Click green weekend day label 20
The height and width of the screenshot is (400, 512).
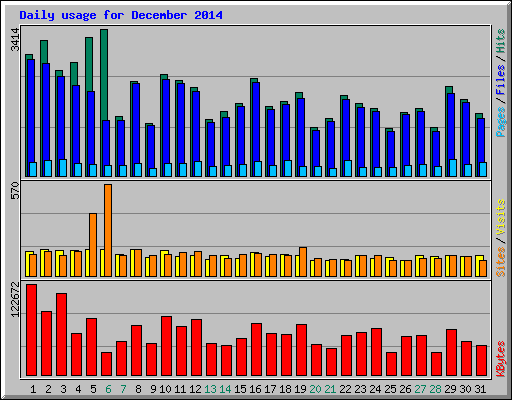[x=315, y=389]
